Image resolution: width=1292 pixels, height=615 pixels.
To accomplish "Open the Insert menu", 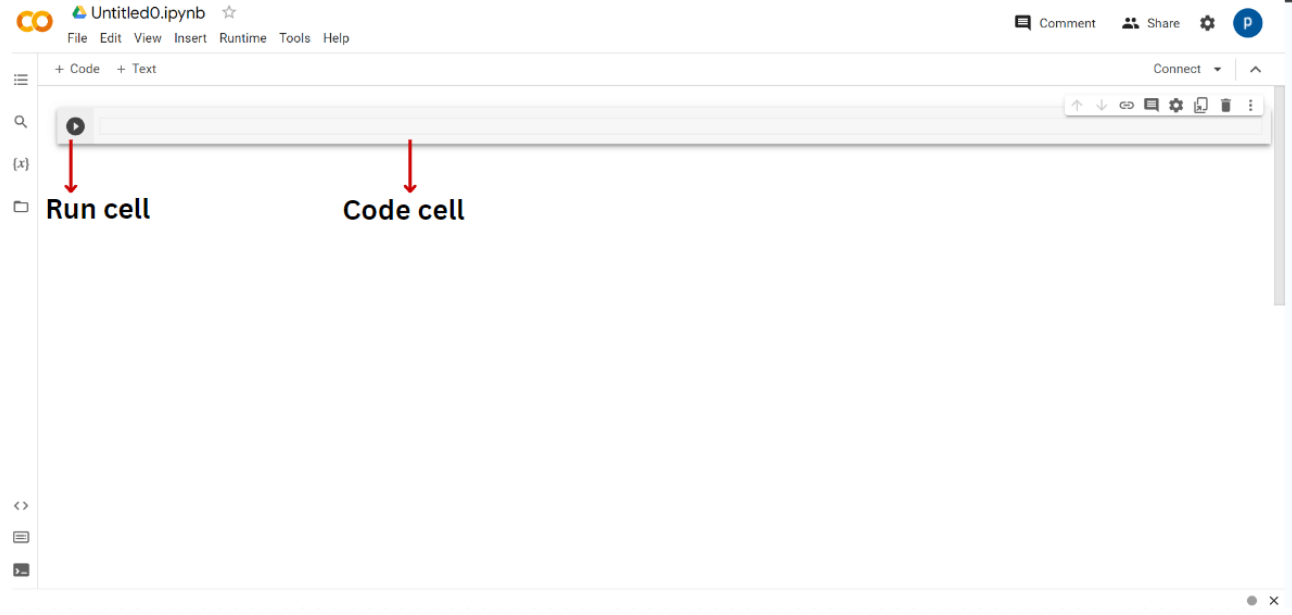I will pos(190,38).
